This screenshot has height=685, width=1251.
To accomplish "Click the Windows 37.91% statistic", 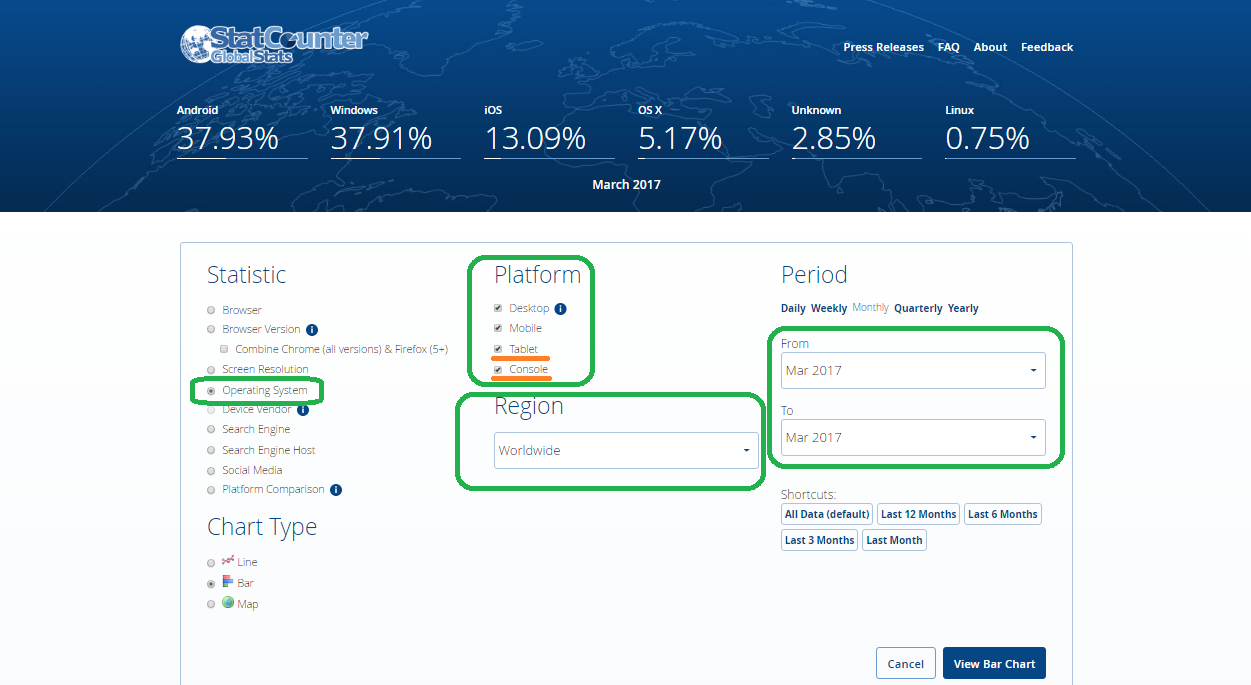I will (x=395, y=130).
